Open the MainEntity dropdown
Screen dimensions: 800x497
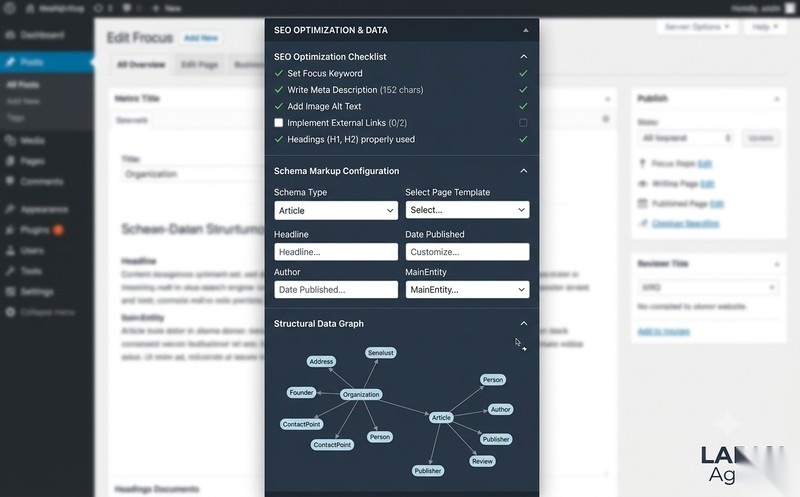(x=467, y=289)
